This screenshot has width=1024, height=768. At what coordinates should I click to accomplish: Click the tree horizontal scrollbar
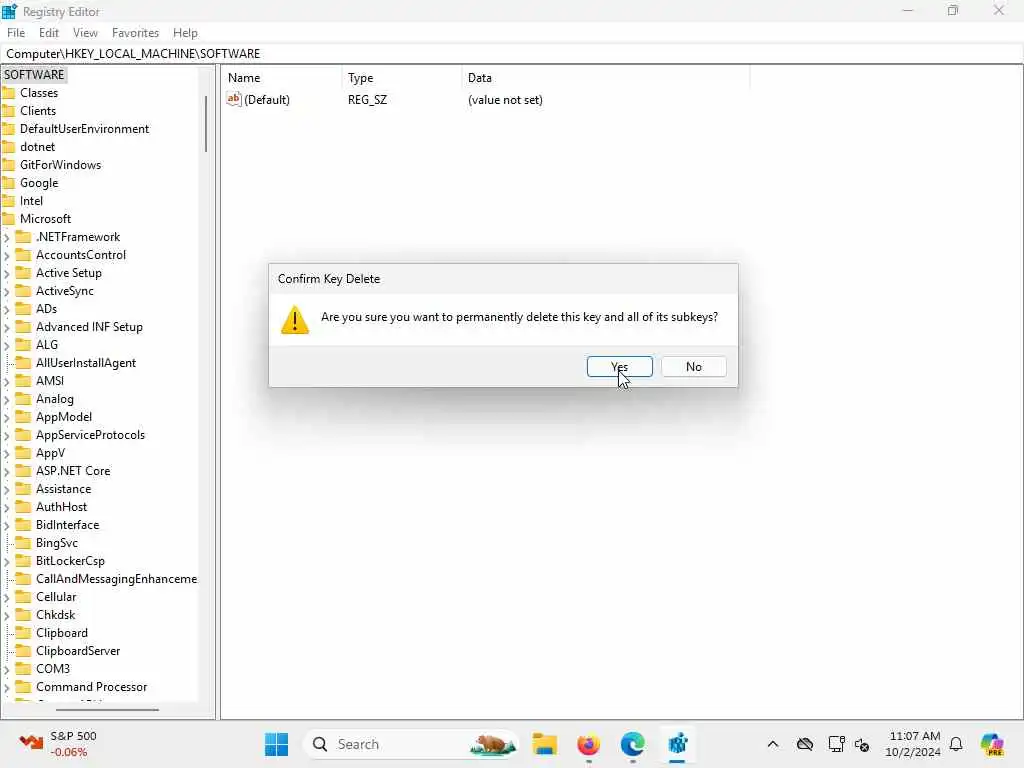pyautogui.click(x=107, y=709)
